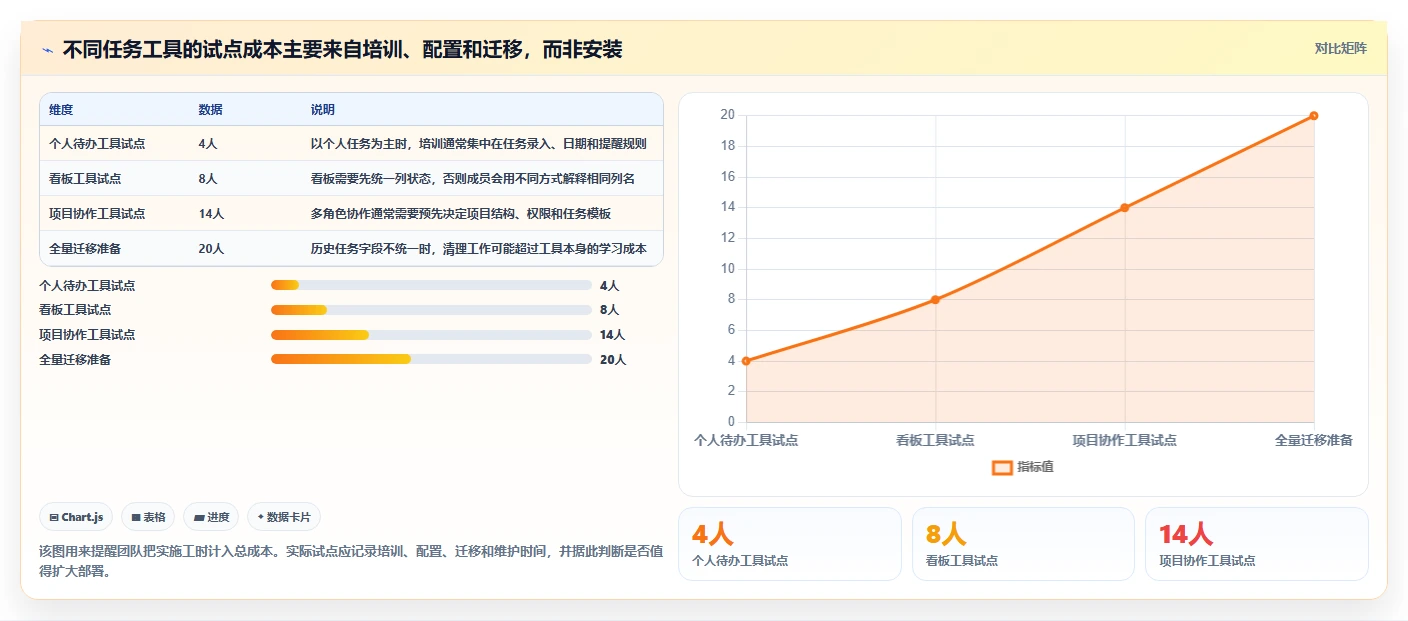The image size is (1408, 621).
Task: Click the description starting with 多角色协作
Action: (460, 214)
